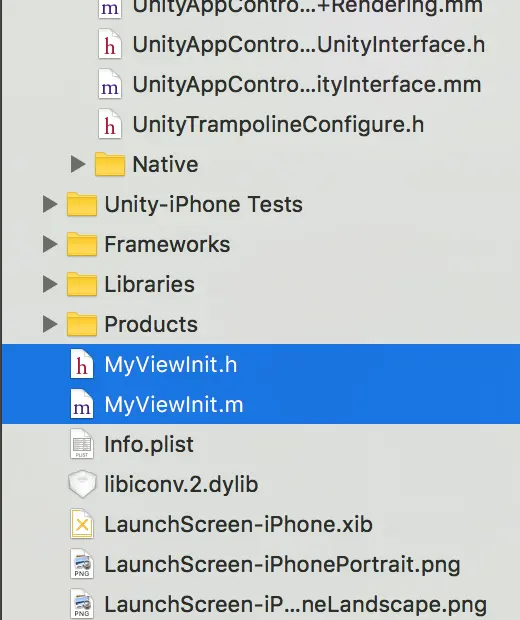Select the UnityAppContro...UnityInterface.h file
The image size is (520, 620).
[308, 45]
